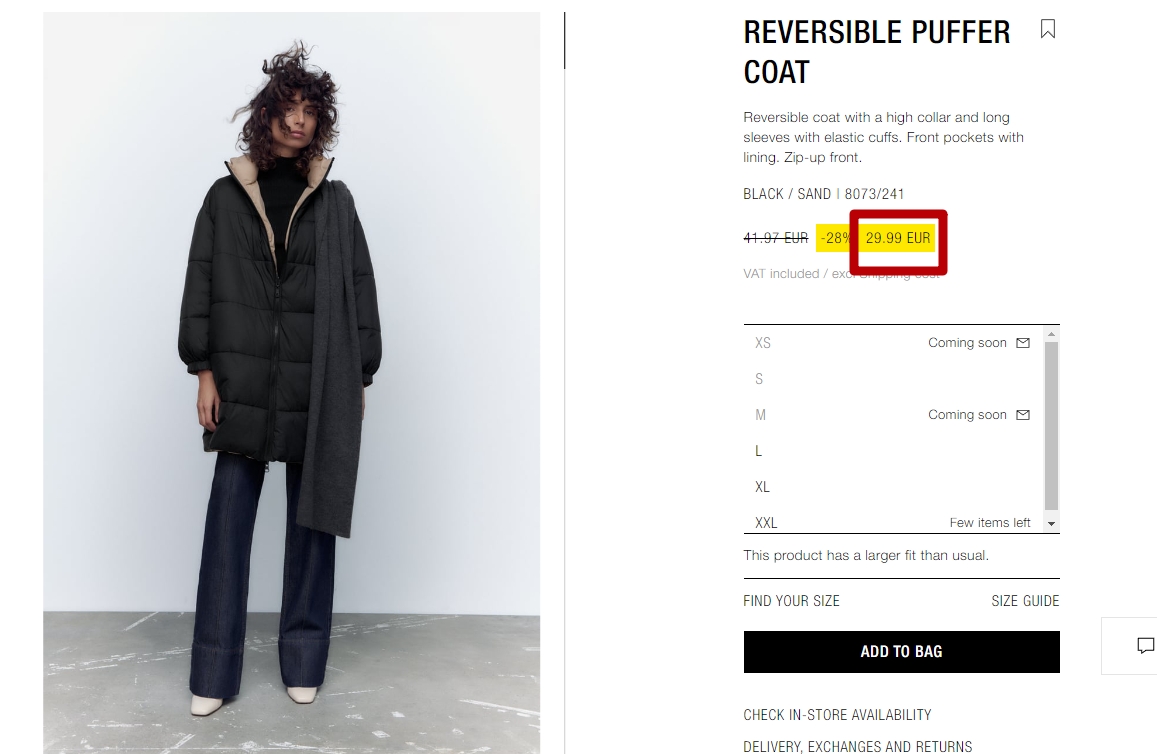Image resolution: width=1157 pixels, height=754 pixels.
Task: Click the Add to Bag button
Action: coord(902,651)
